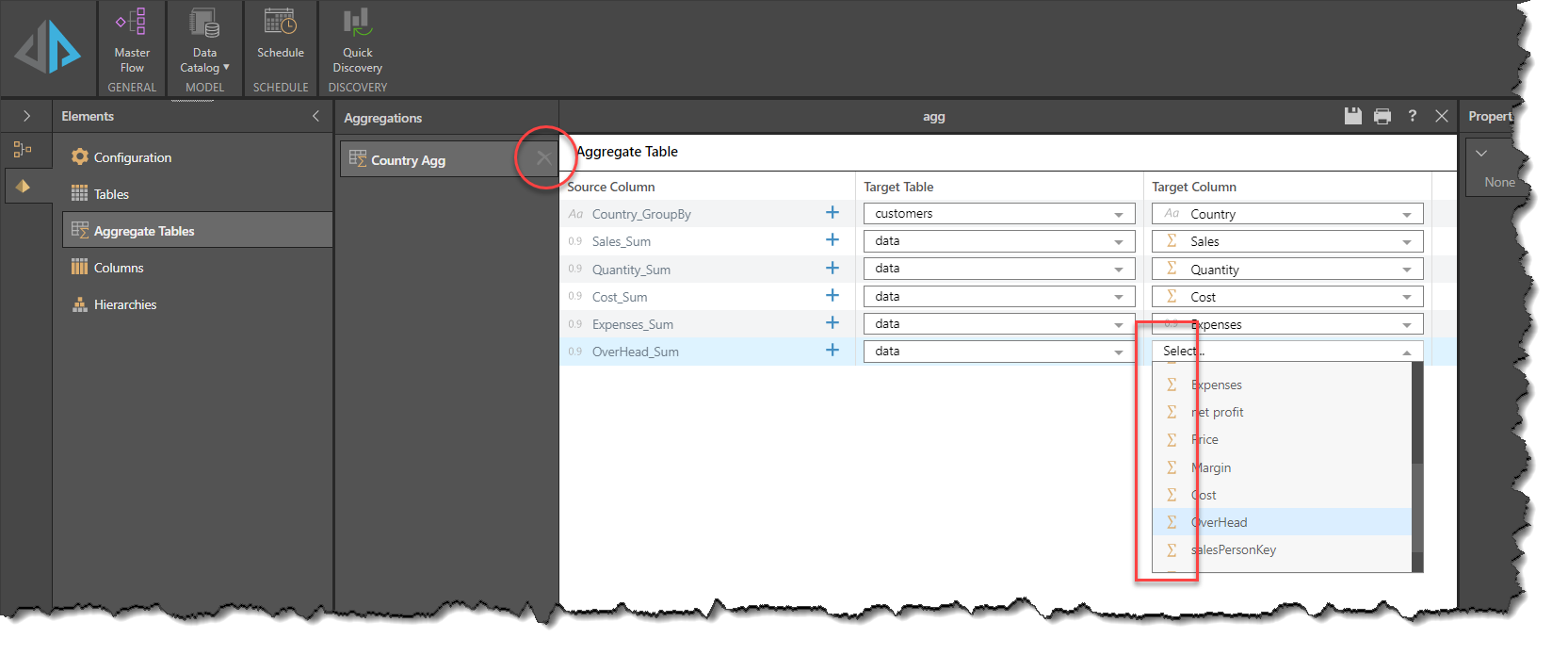
Task: Open the customers target table dropdown
Action: 998,214
